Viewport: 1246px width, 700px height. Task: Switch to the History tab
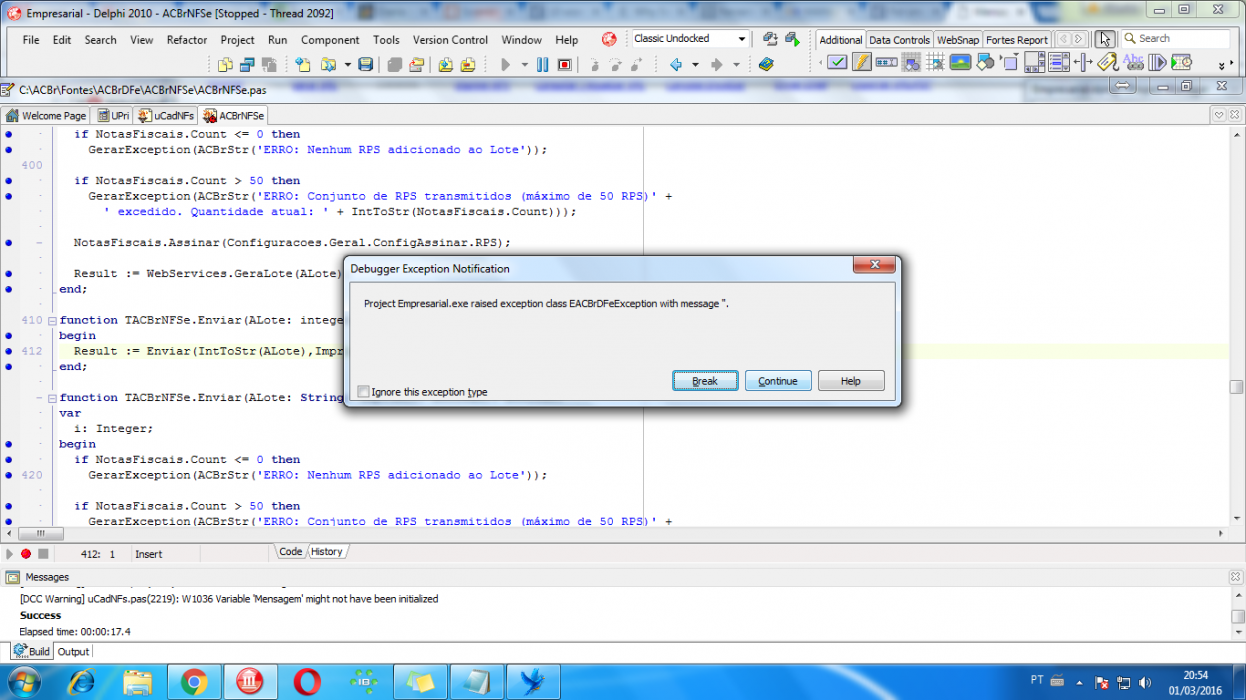pyautogui.click(x=326, y=551)
